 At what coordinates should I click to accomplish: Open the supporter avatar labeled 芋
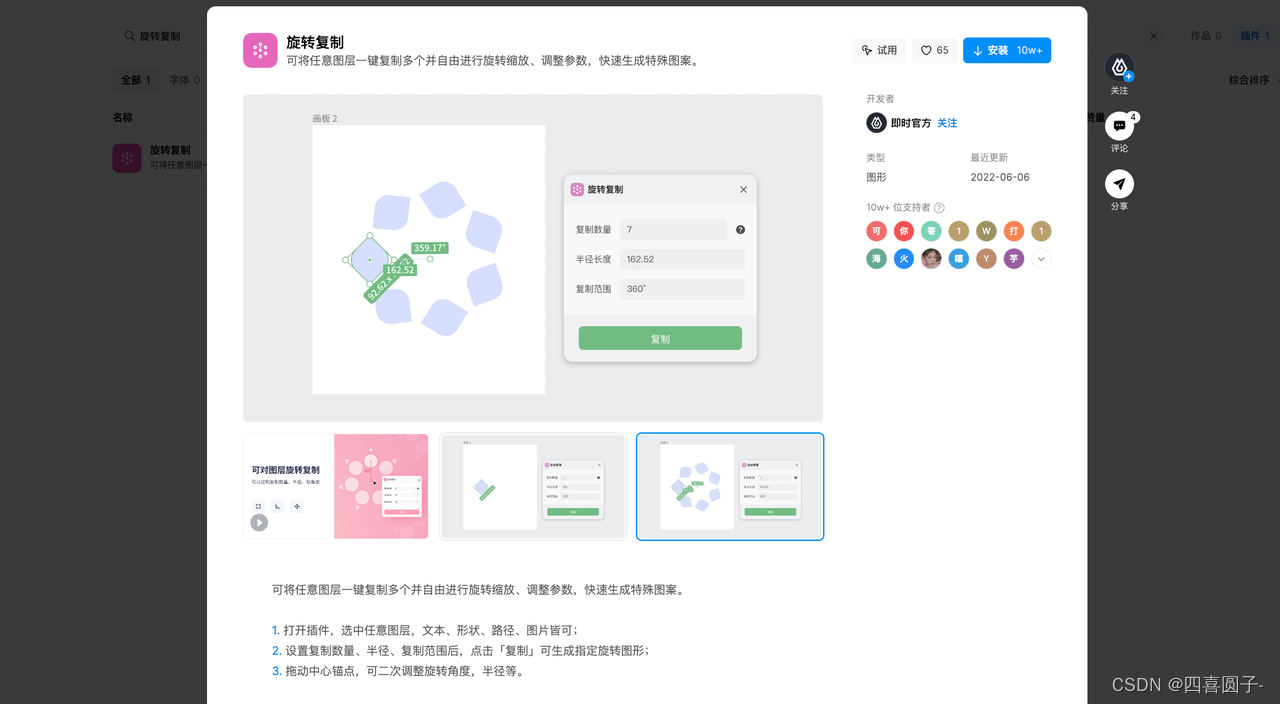pos(1014,259)
